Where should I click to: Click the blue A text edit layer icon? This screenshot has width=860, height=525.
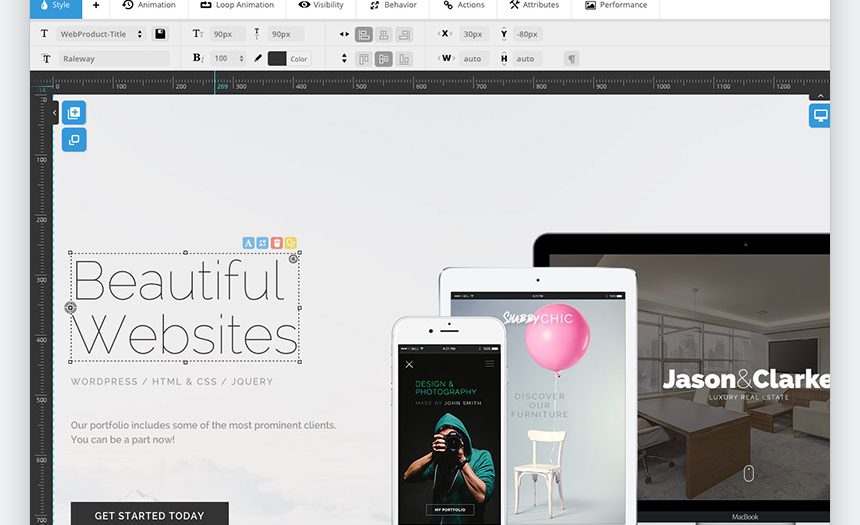coord(248,243)
